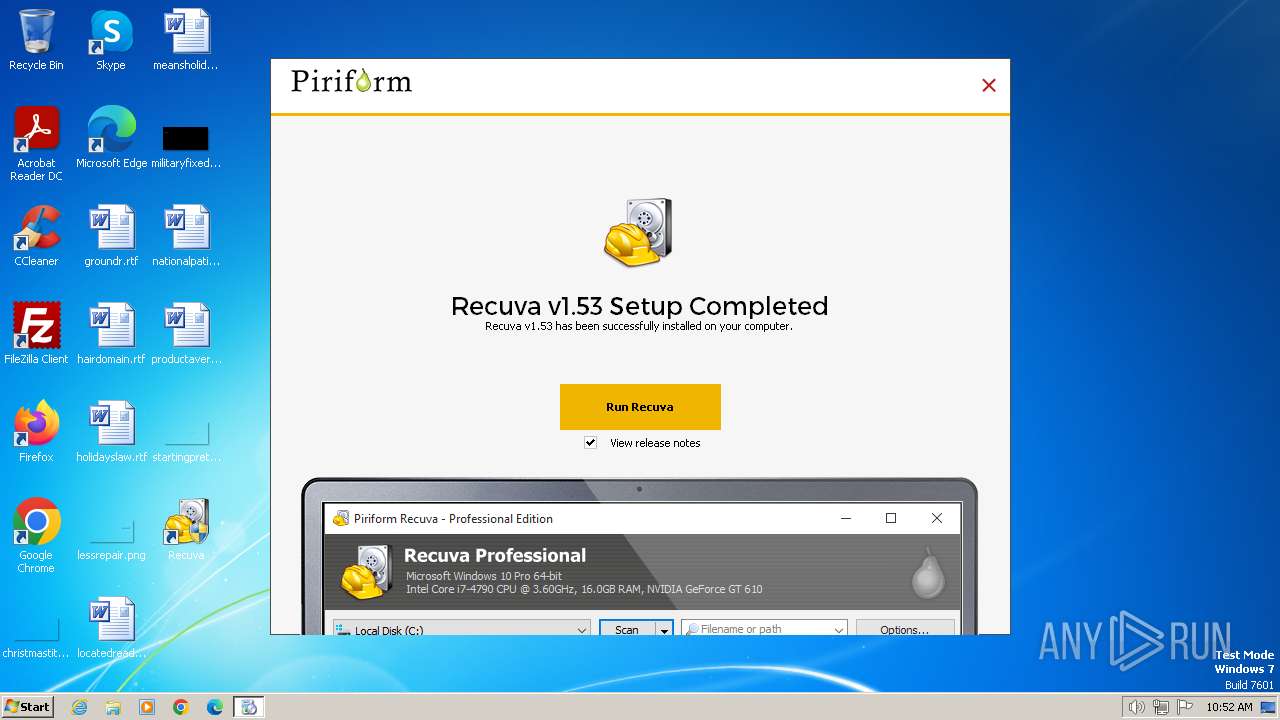Select the Google Chrome desktop shortcut
Image resolution: width=1280 pixels, height=720 pixels.
[36, 537]
